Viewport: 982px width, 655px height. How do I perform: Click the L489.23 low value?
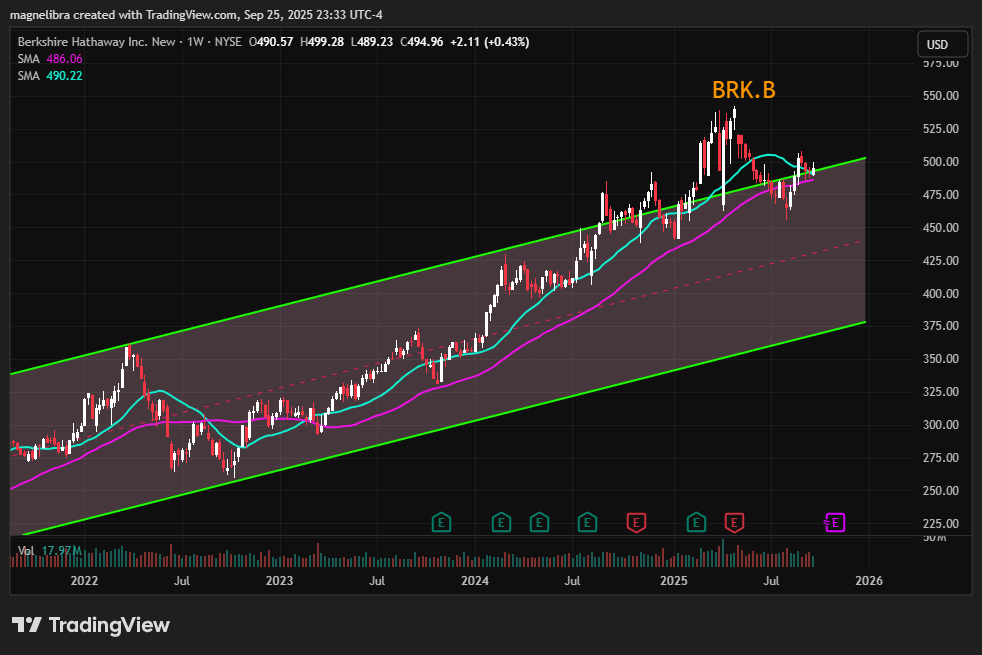click(371, 42)
